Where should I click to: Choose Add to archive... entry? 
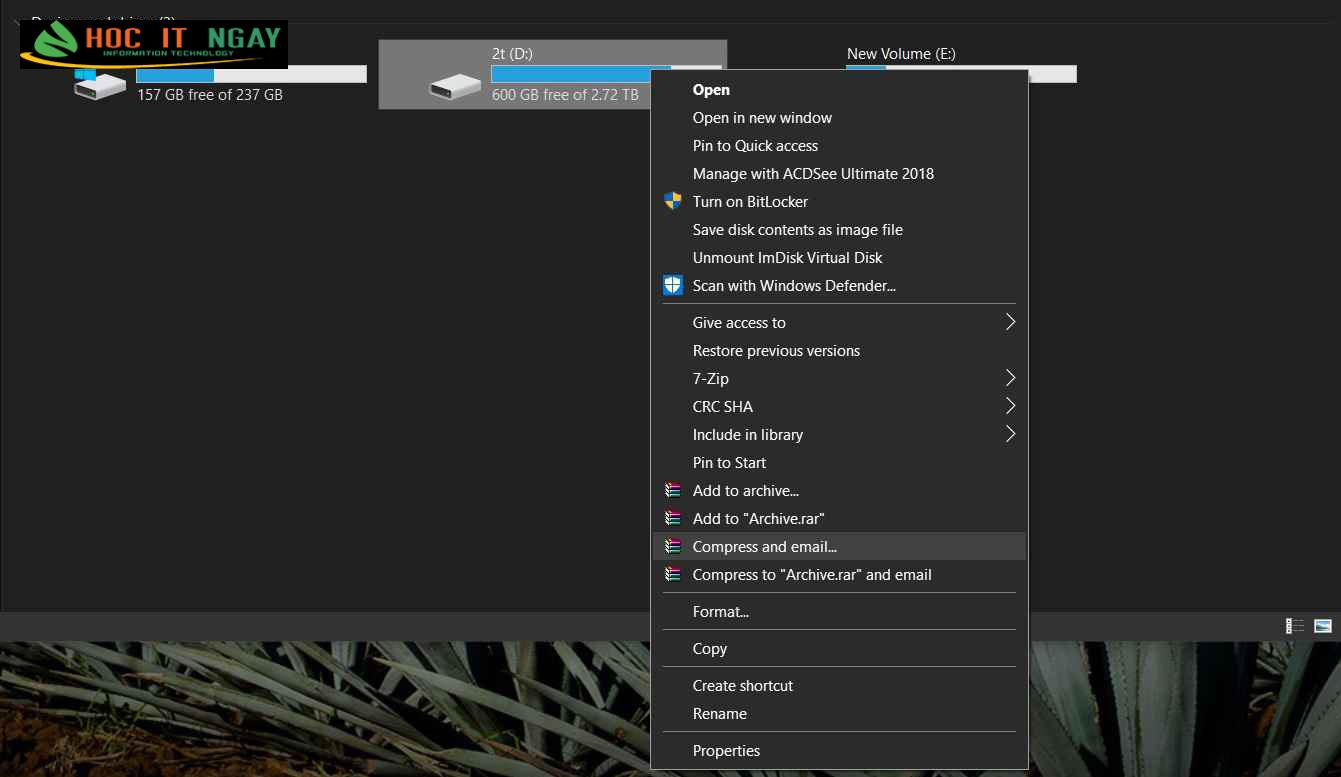click(839, 491)
